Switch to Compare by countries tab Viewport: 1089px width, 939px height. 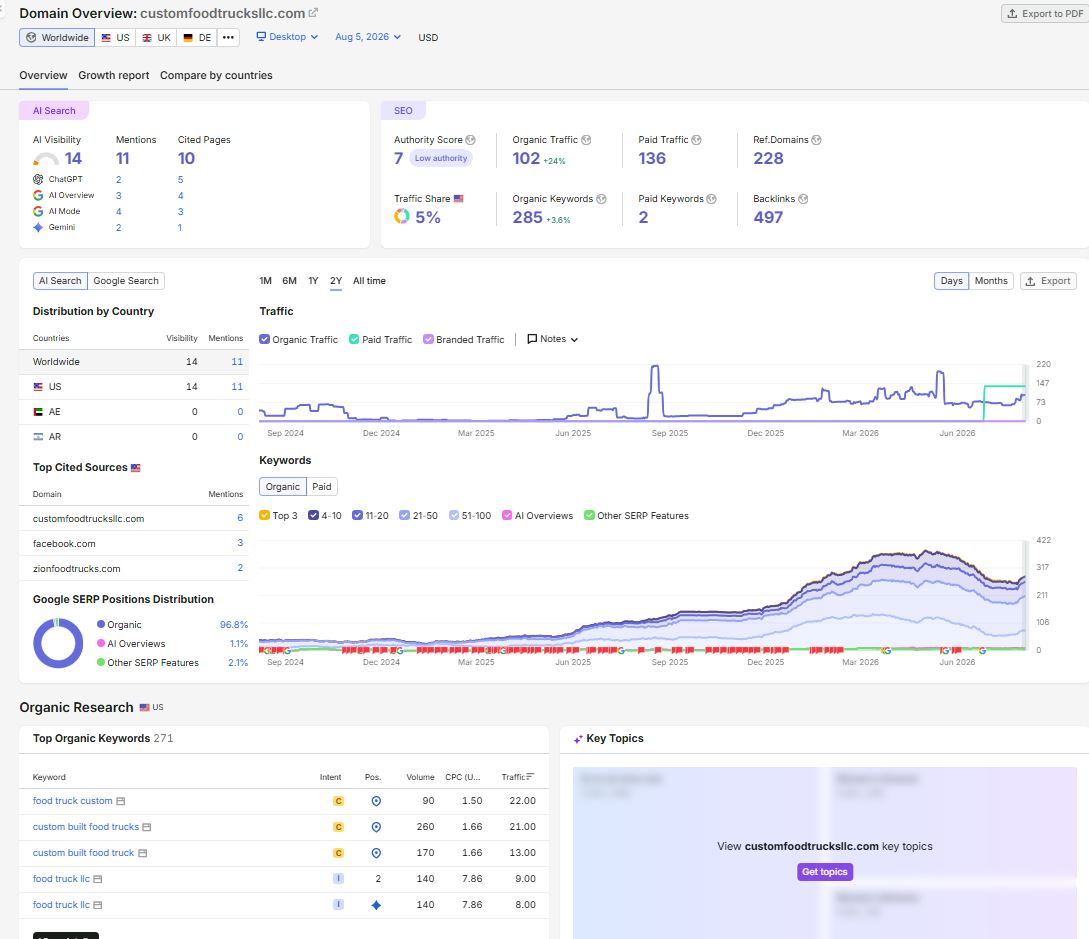pos(216,75)
